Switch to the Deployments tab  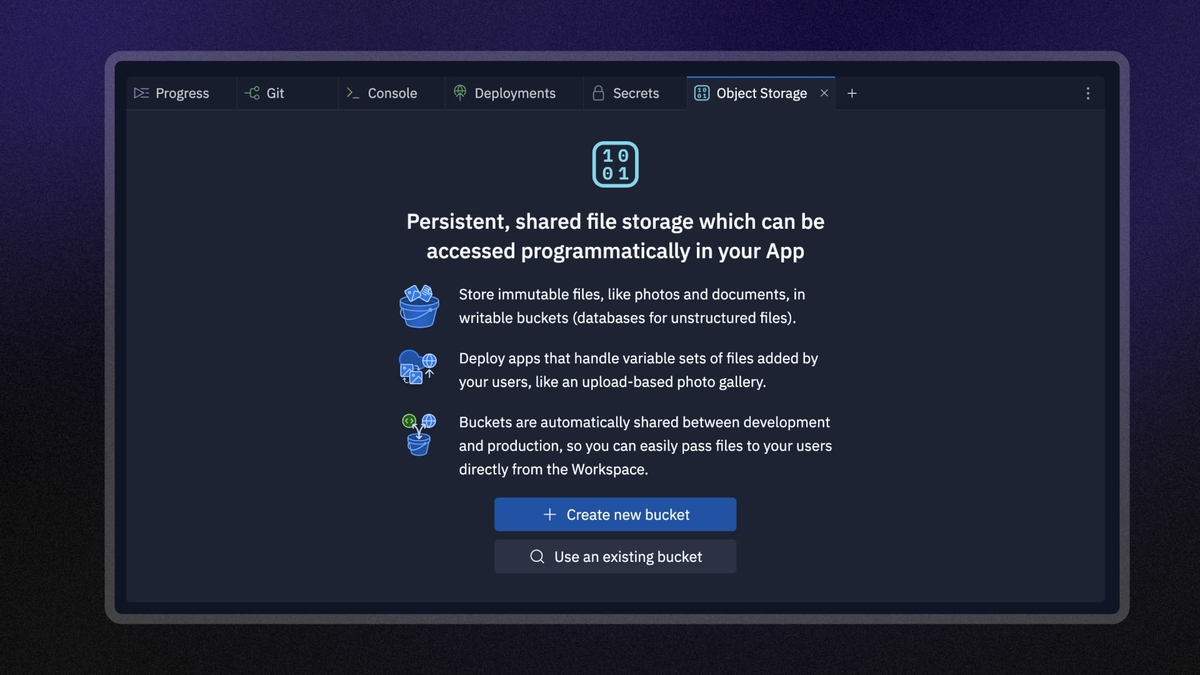(506, 92)
